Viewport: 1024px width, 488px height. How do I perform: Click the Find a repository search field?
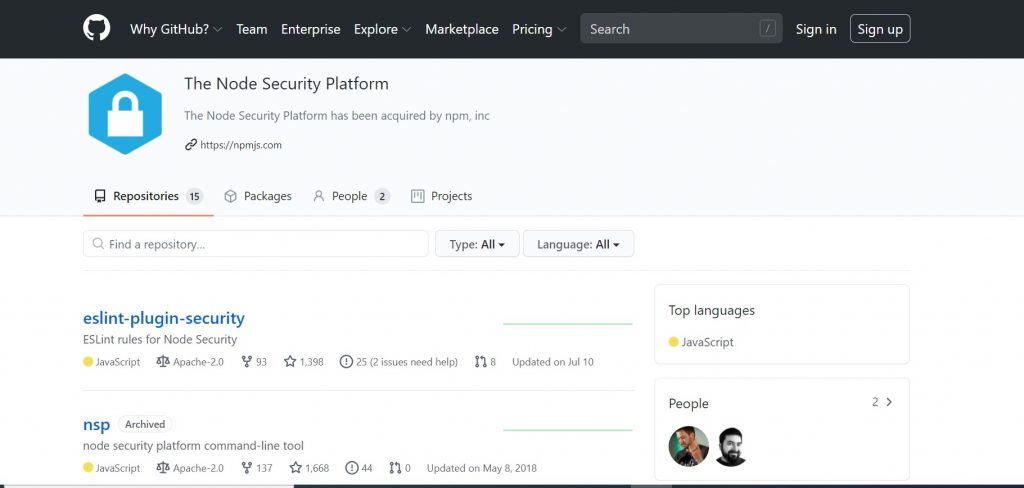click(x=255, y=244)
